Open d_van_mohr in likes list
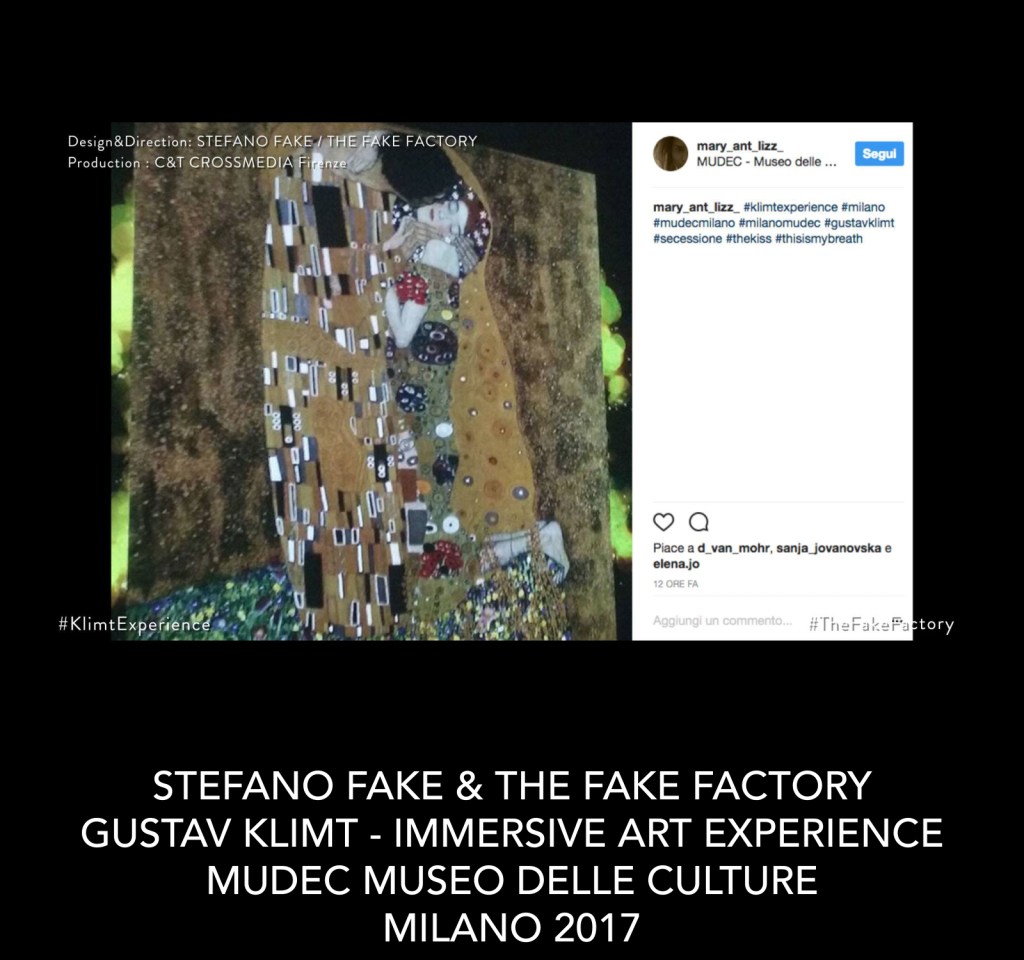The image size is (1024, 960). pyautogui.click(x=735, y=548)
